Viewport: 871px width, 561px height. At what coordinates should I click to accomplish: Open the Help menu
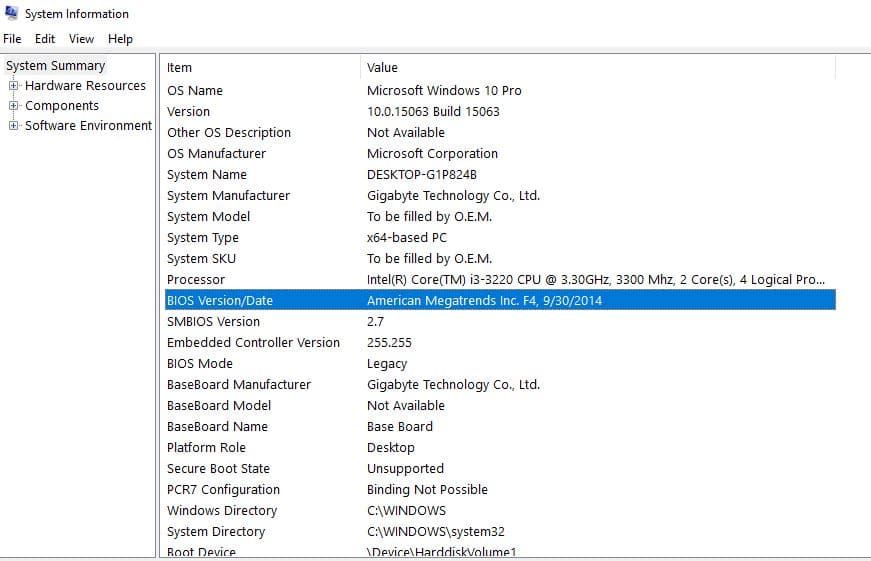coord(120,39)
